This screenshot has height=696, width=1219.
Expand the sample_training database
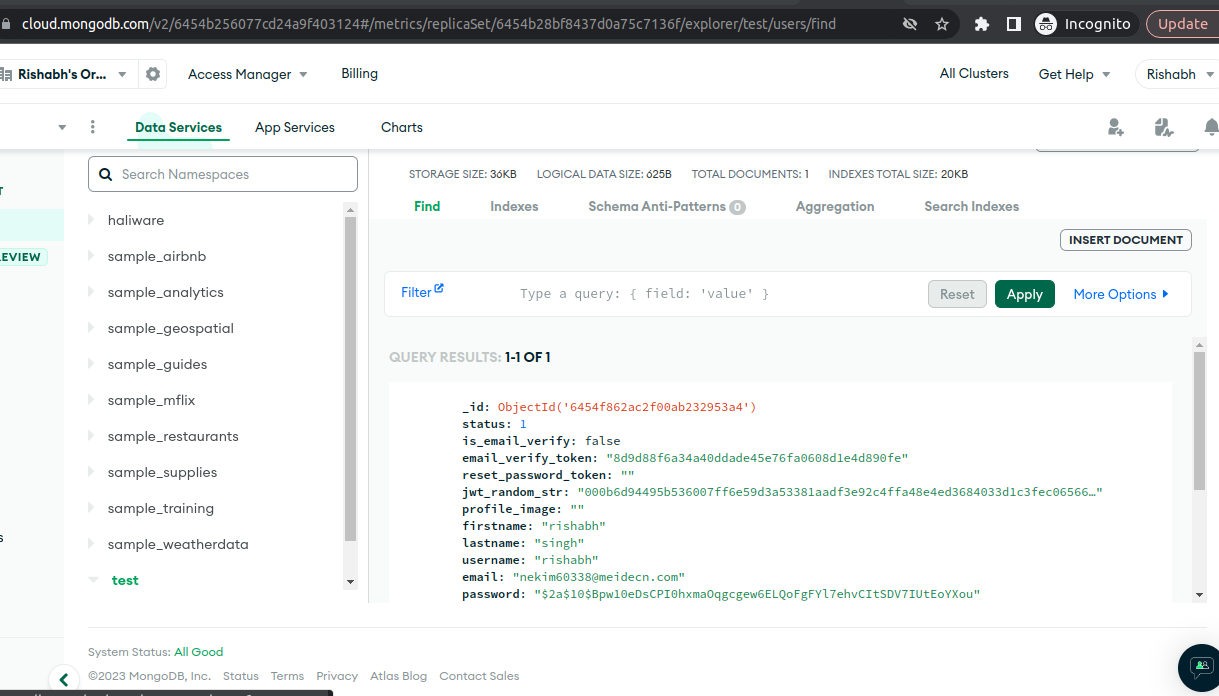[x=92, y=508]
